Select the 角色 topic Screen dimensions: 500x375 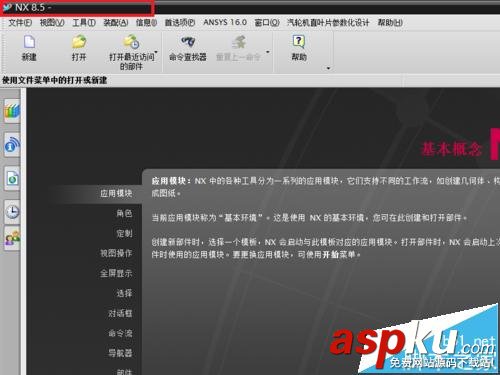pos(124,213)
